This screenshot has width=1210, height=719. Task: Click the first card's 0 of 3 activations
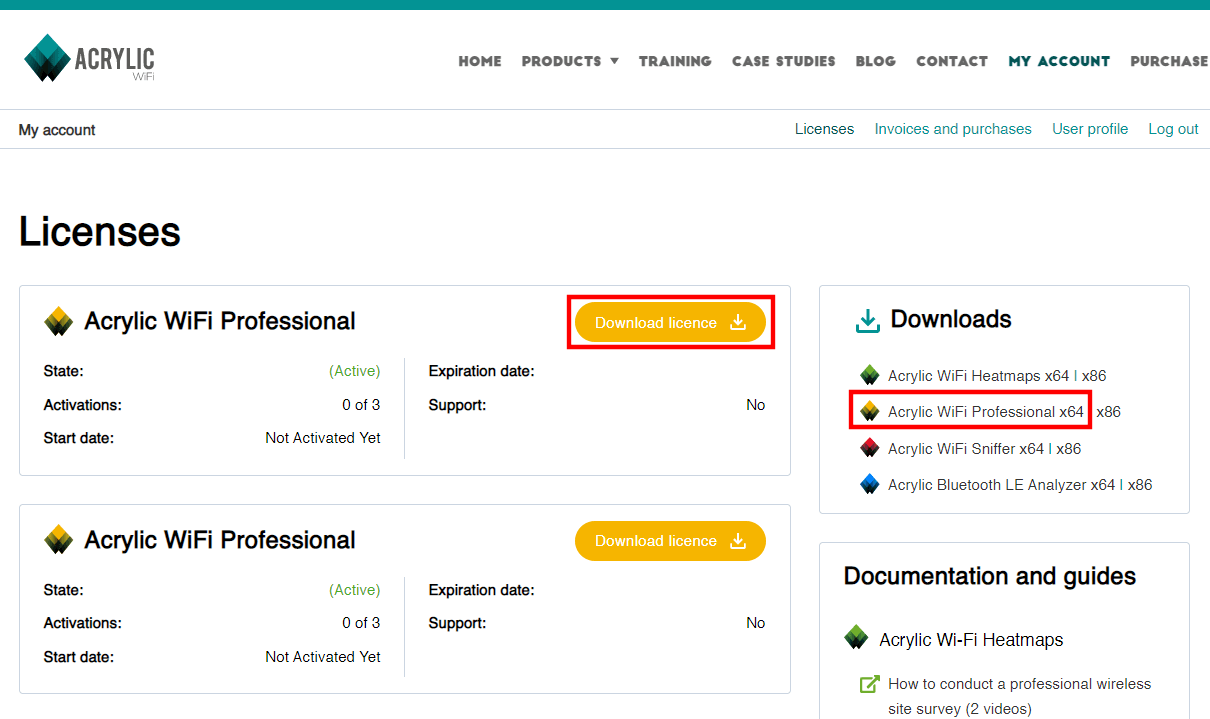(x=361, y=405)
